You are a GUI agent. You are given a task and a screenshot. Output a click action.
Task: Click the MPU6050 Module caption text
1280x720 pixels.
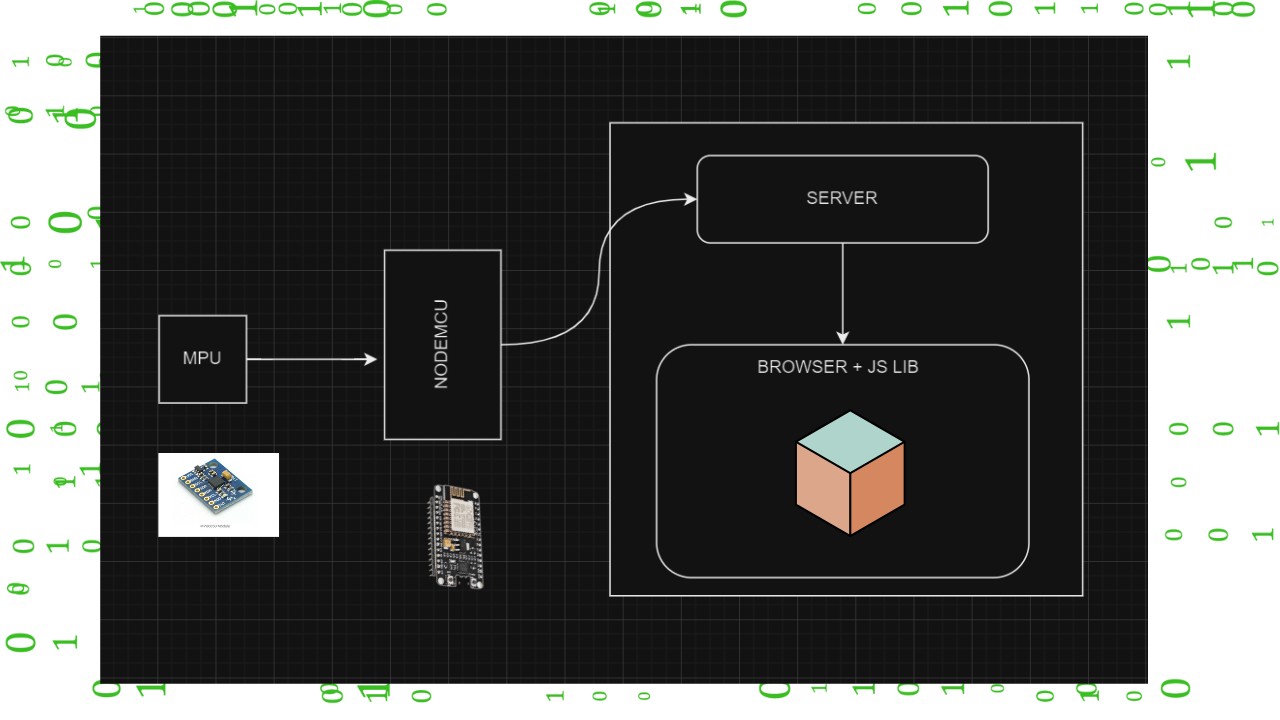(218, 527)
